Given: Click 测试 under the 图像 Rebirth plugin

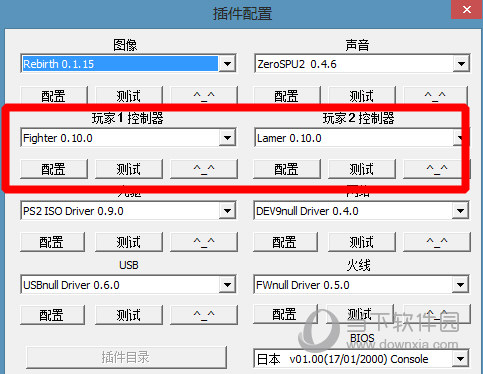Looking at the screenshot, I should [x=129, y=96].
